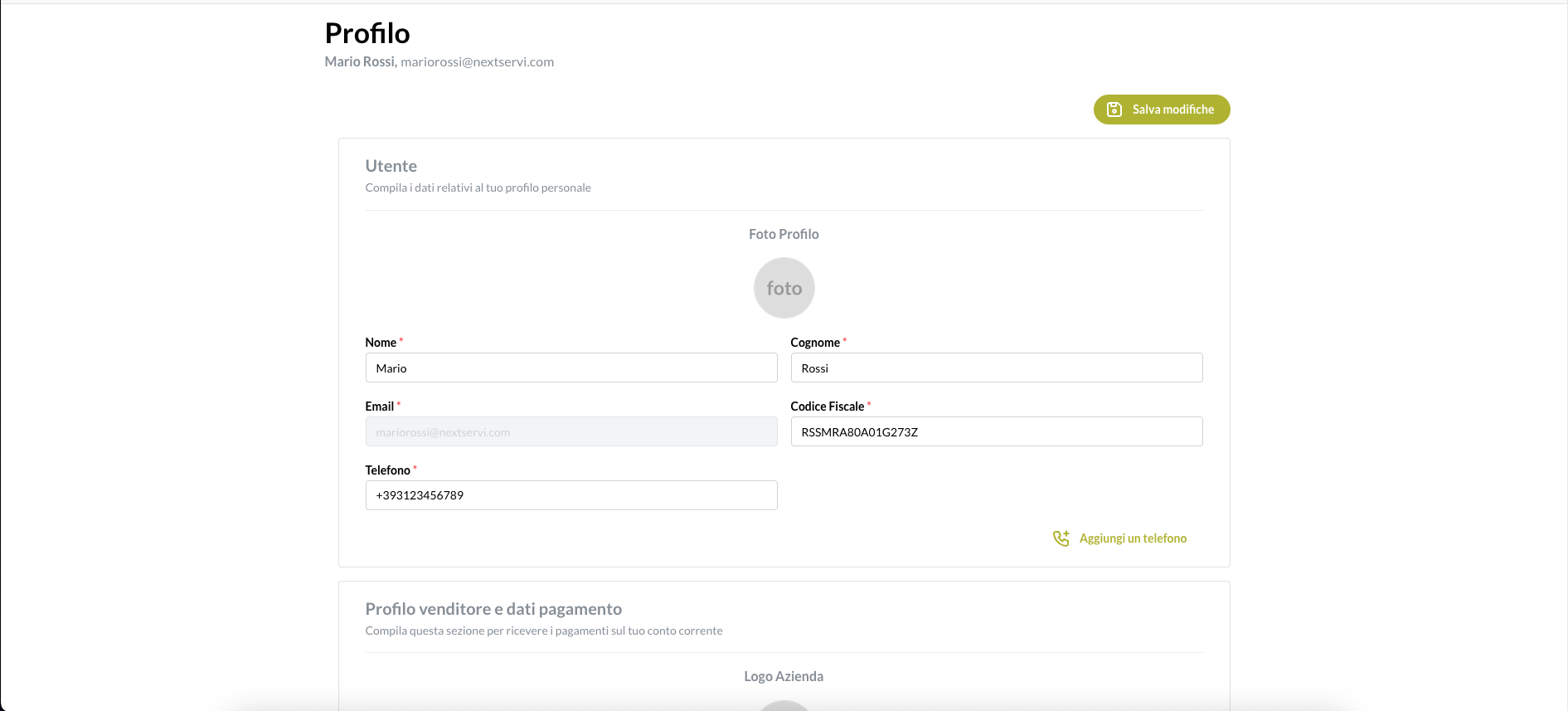Screen dimensions: 1568x711
Task: Click the Profilo venditore e dati pagamento heading
Action: click(493, 609)
